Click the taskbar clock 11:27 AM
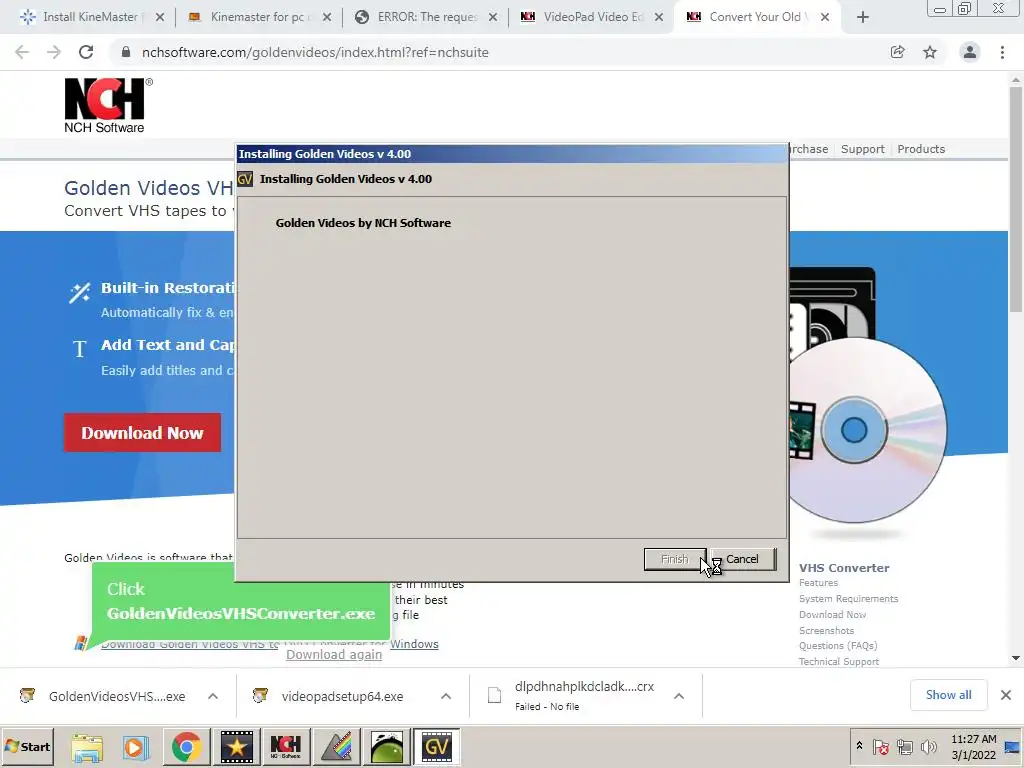Screen dimensions: 1024x768 click(973, 746)
